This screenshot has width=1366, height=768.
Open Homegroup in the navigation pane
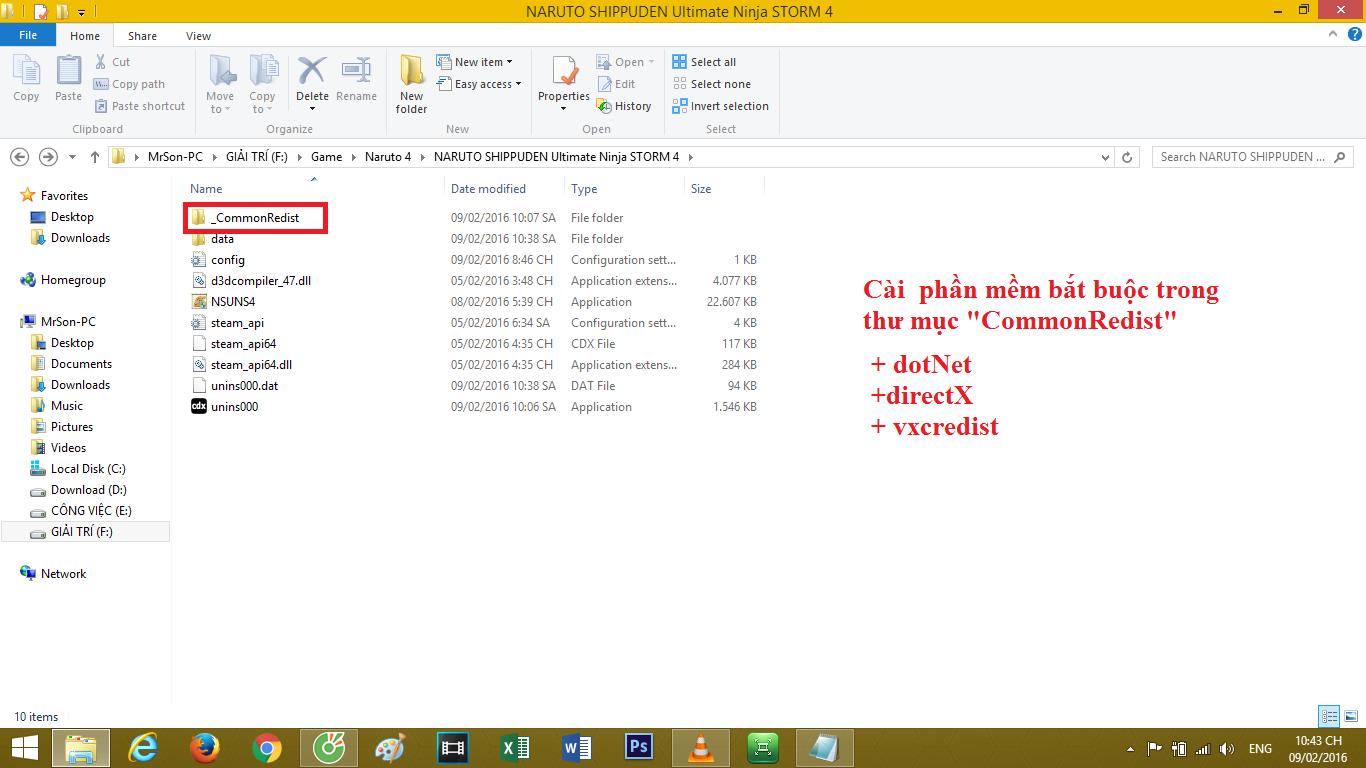pyautogui.click(x=63, y=280)
